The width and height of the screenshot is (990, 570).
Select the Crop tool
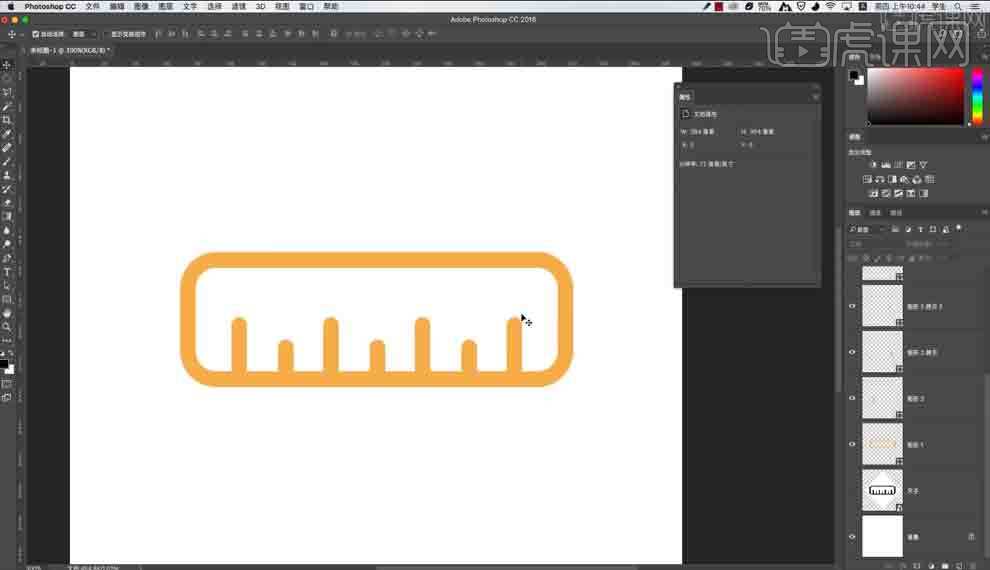point(7,120)
